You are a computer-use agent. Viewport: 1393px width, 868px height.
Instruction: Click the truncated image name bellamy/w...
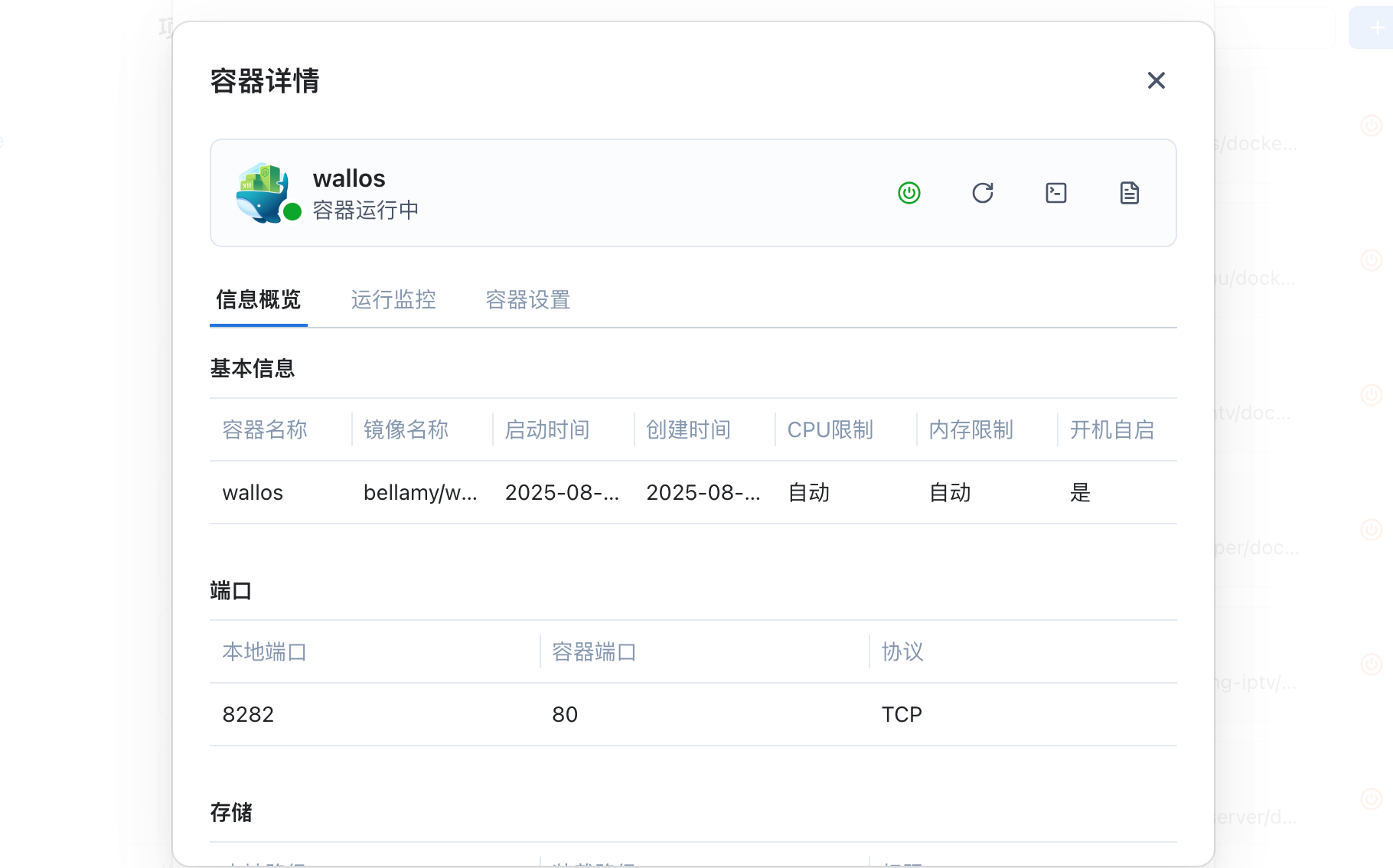(x=420, y=492)
